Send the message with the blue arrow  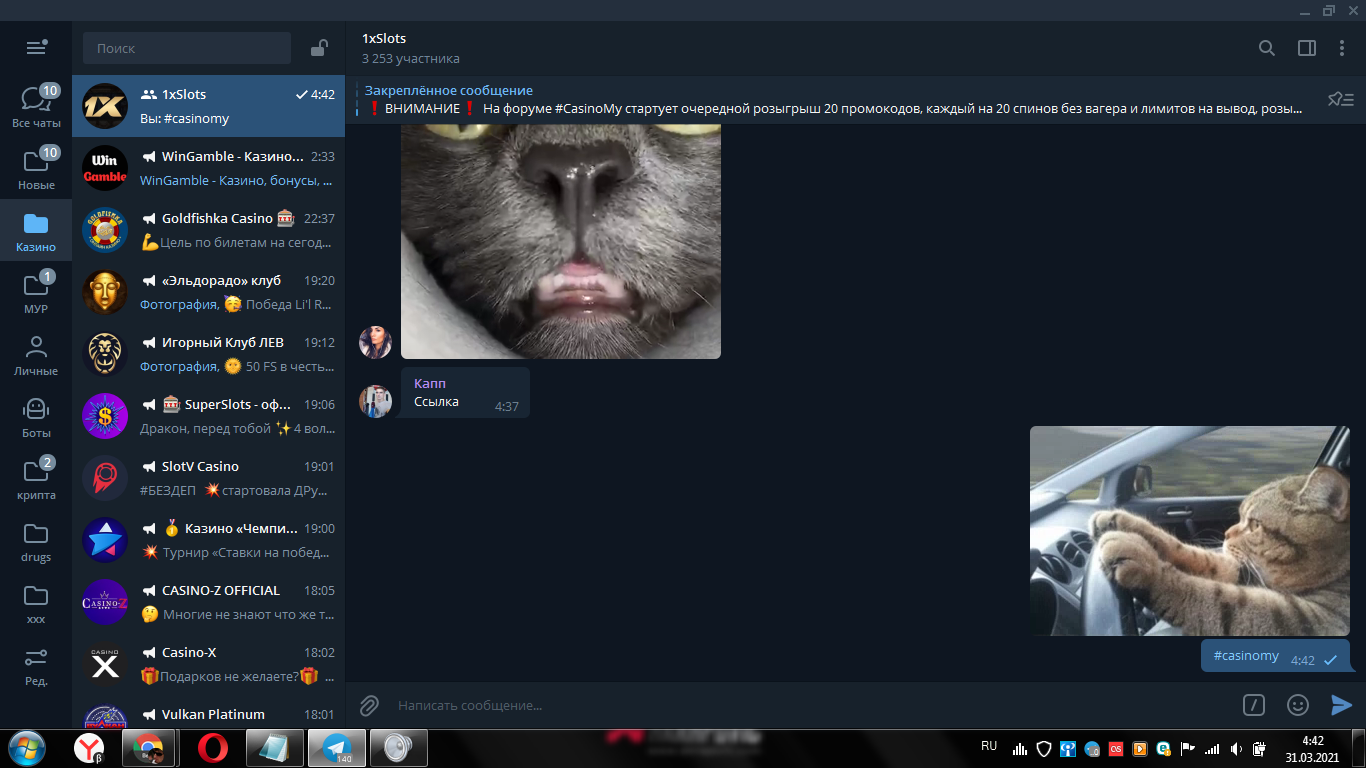[x=1341, y=705]
